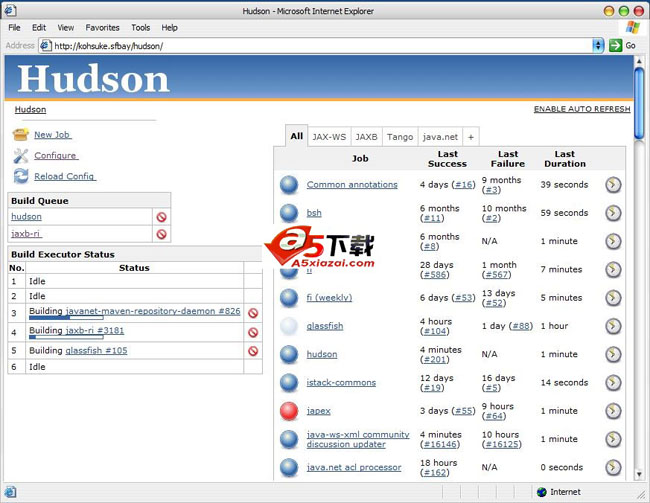Open the Tools menu
Viewport: 650px width, 503px height.
click(x=141, y=28)
